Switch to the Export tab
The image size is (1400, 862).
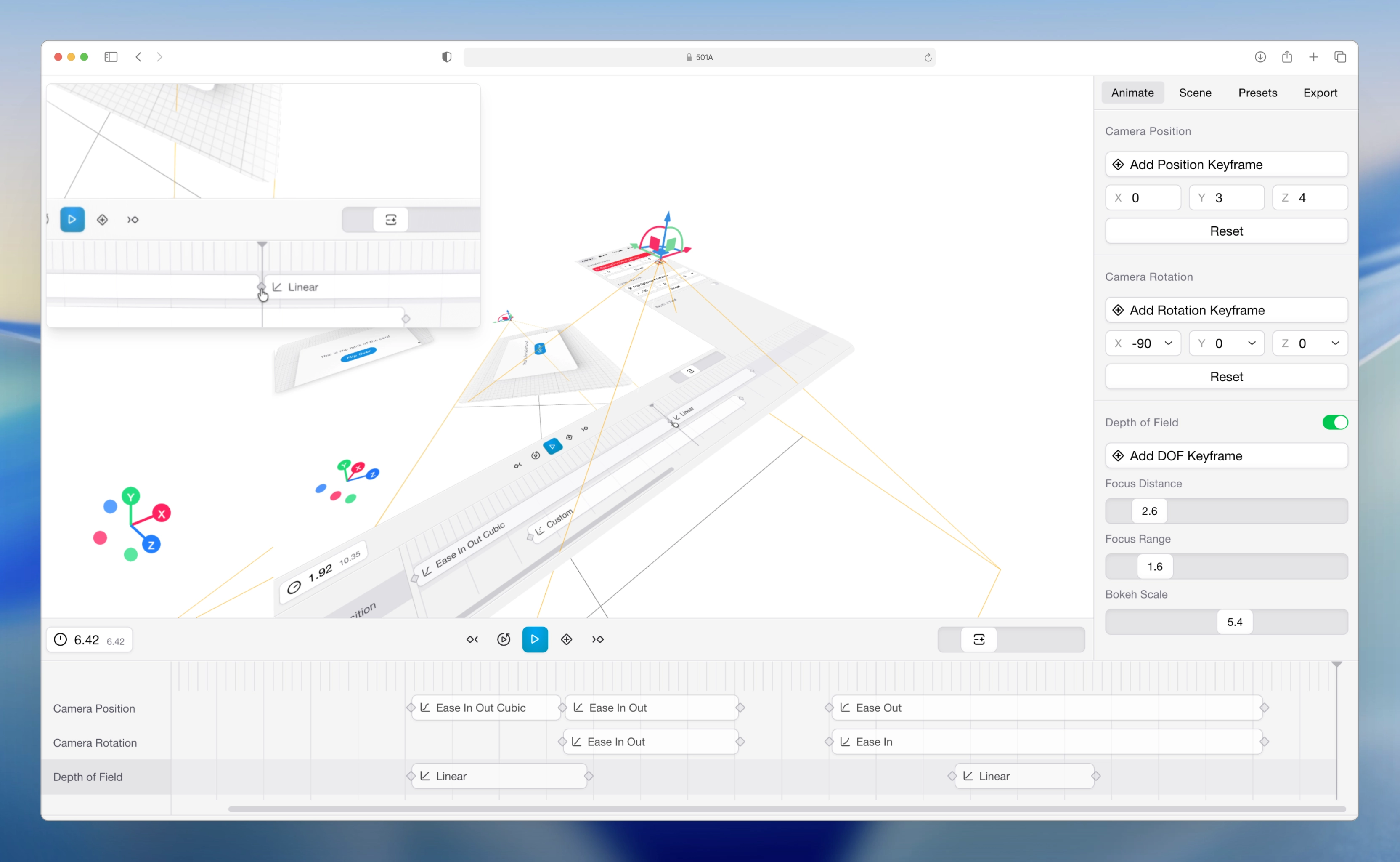click(x=1320, y=93)
